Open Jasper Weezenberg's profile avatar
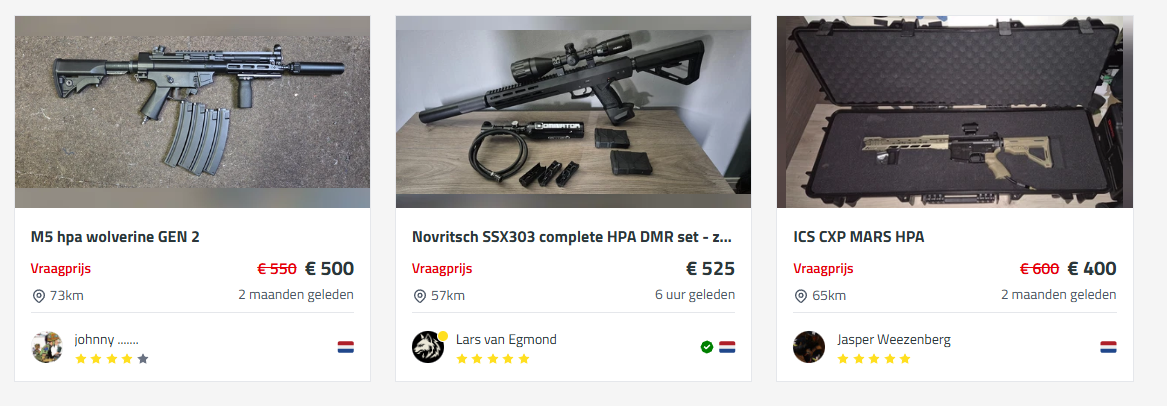1167x406 pixels. pyautogui.click(x=809, y=347)
